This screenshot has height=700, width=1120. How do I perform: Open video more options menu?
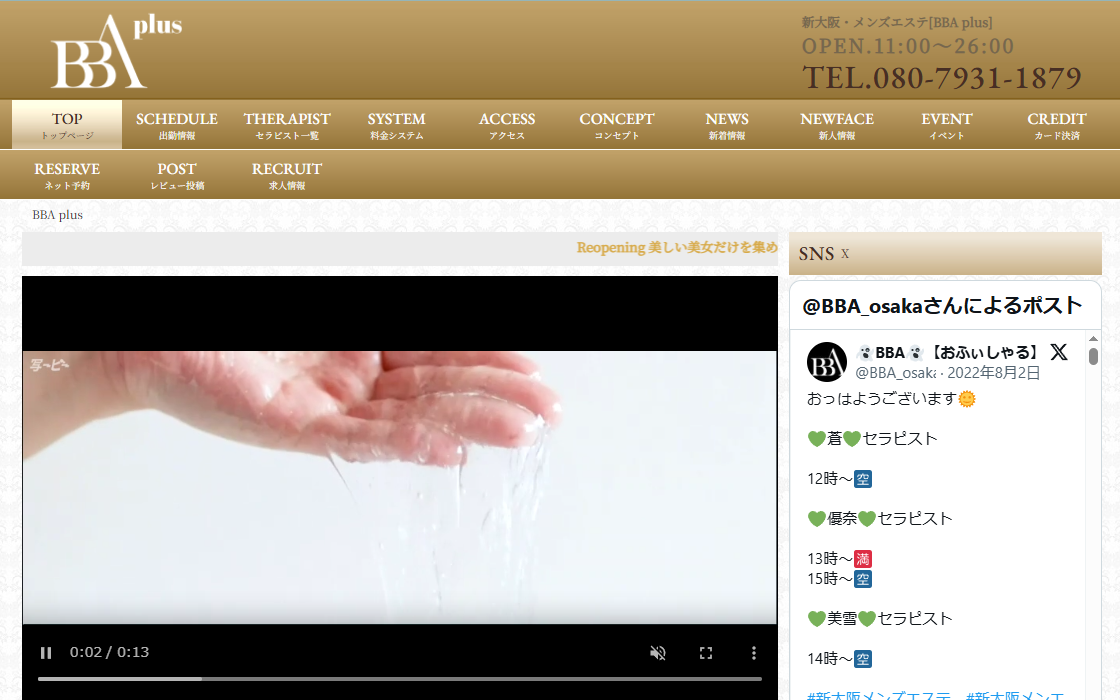(754, 652)
